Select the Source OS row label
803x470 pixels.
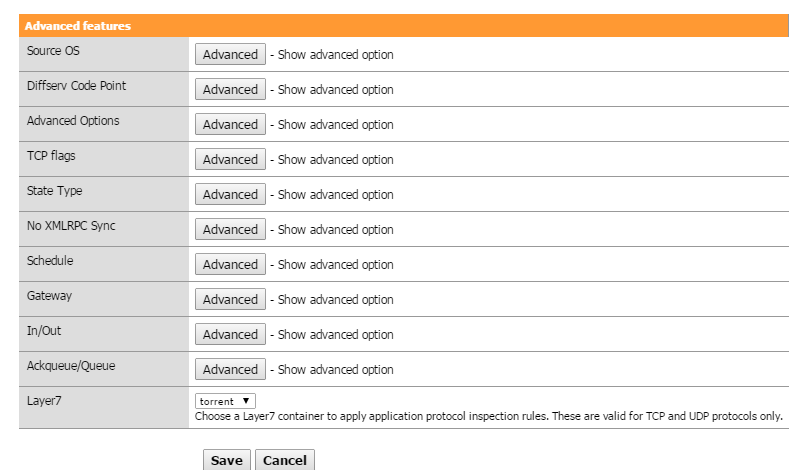(53, 51)
